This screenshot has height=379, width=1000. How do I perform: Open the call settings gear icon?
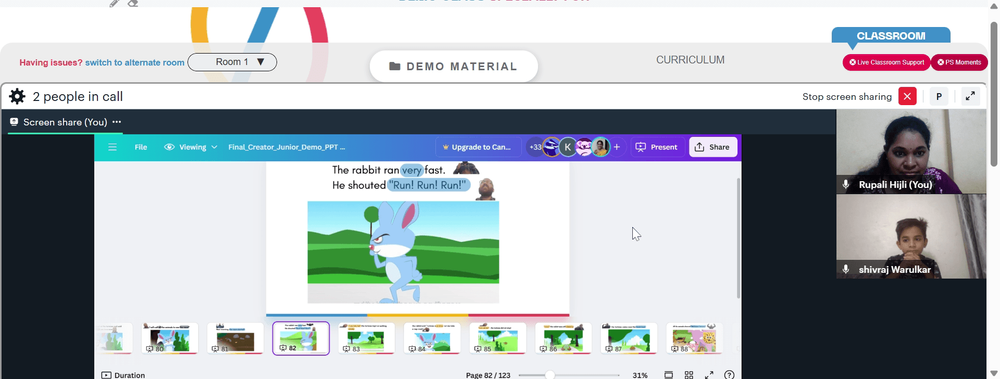click(x=17, y=96)
